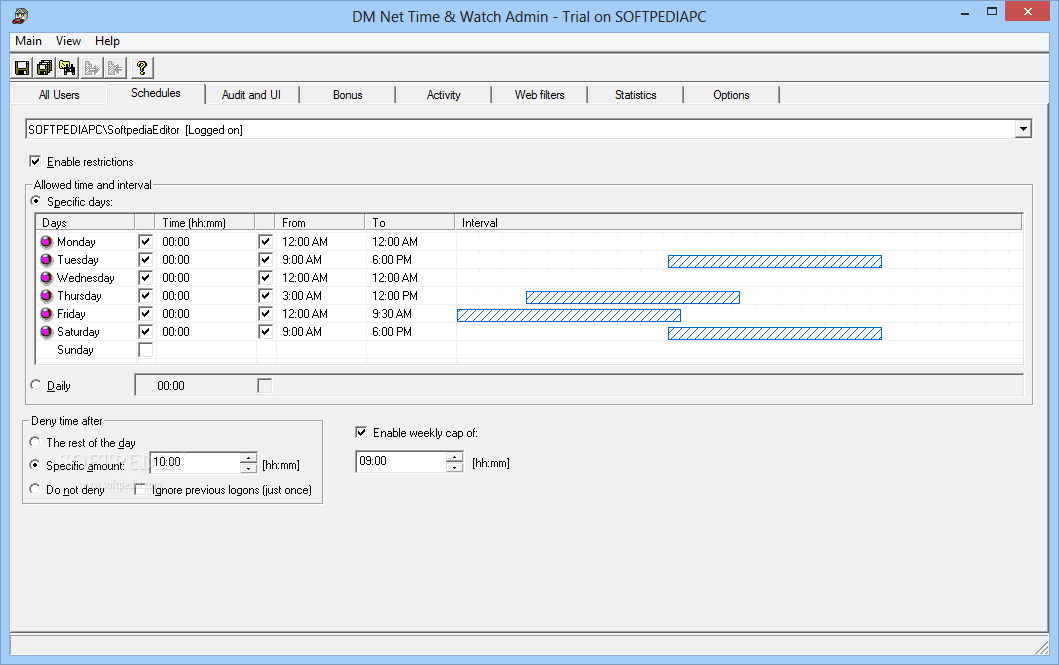Click Tuesday's blue hatched interval bar
This screenshot has width=1059, height=665.
click(x=775, y=261)
